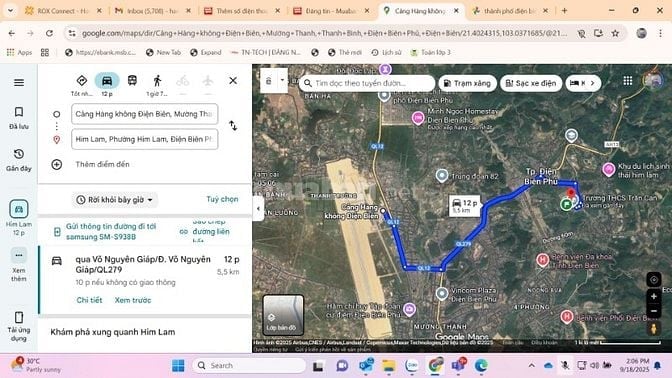Collapse the side panel arrow

click(x=258, y=209)
